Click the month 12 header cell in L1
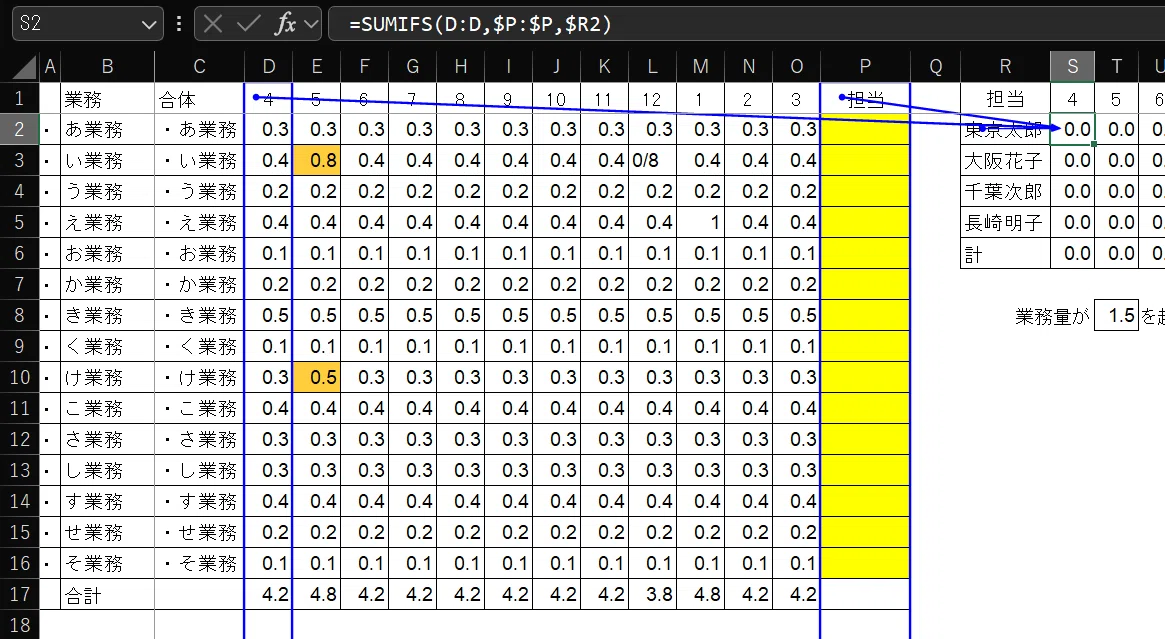Viewport: 1165px width, 639px height. [x=652, y=99]
